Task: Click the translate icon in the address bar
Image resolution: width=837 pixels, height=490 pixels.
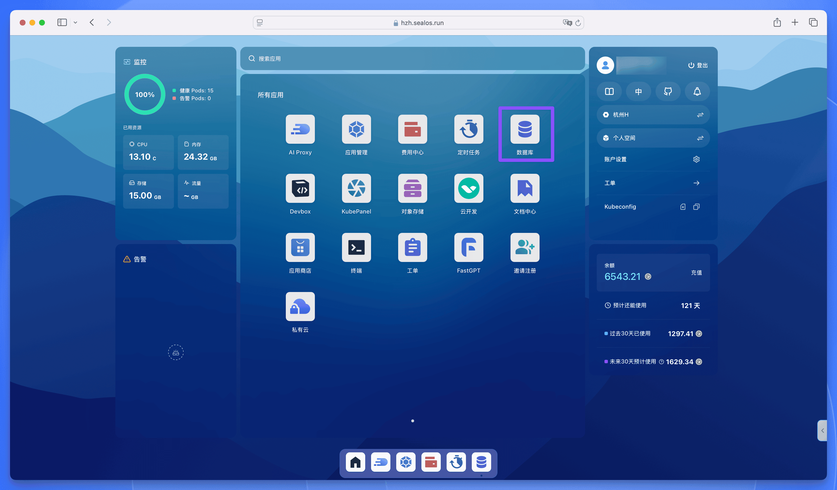Action: 567,22
